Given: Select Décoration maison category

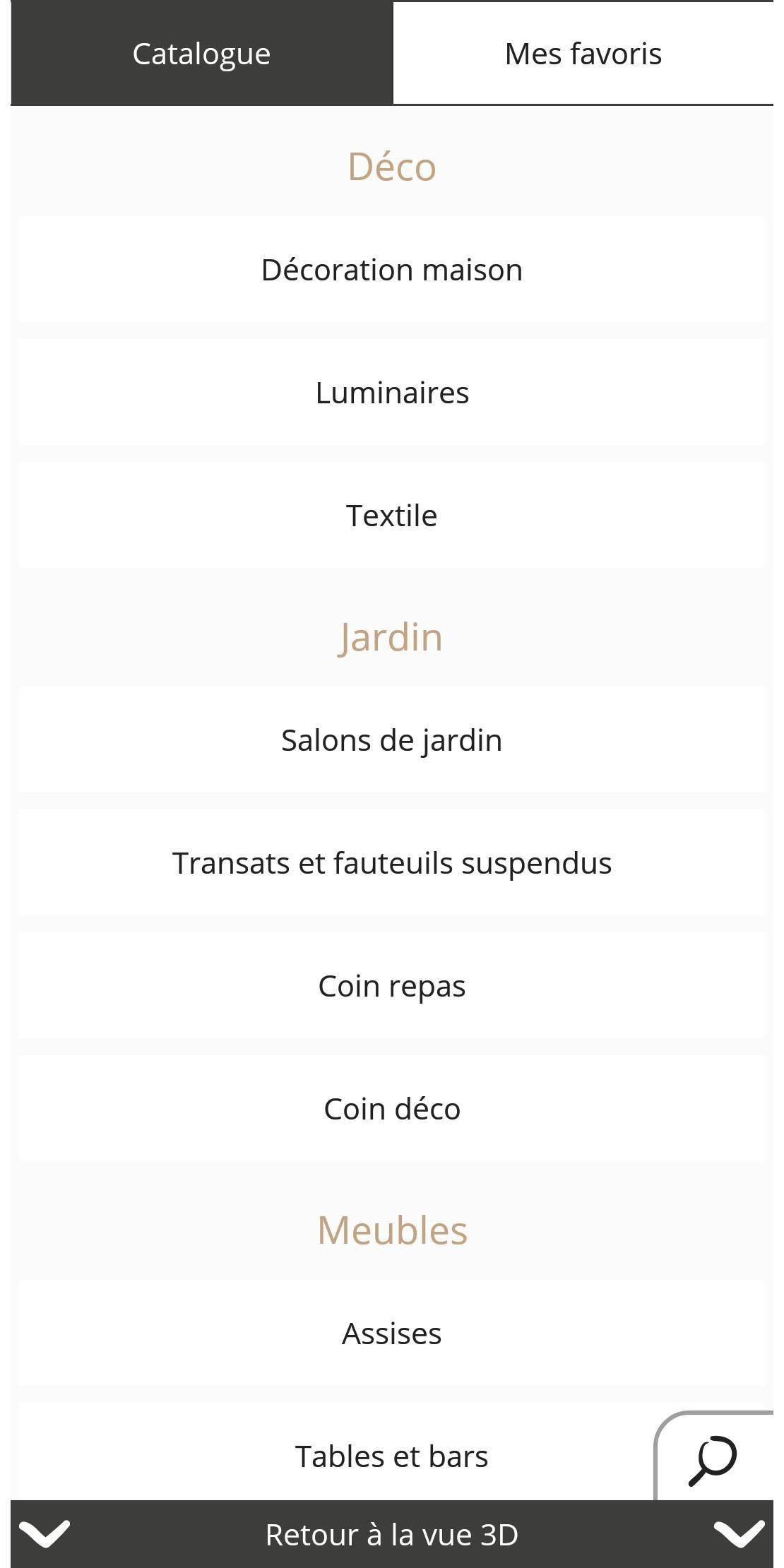Looking at the screenshot, I should point(392,270).
